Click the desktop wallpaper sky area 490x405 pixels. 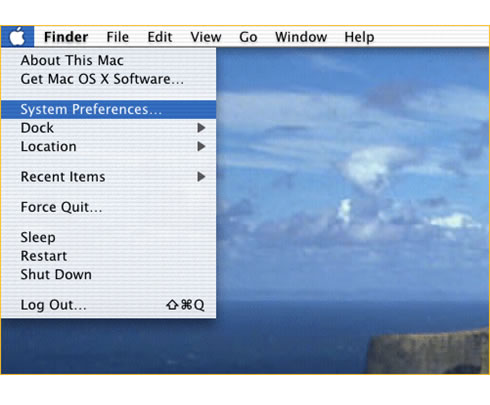[353, 167]
